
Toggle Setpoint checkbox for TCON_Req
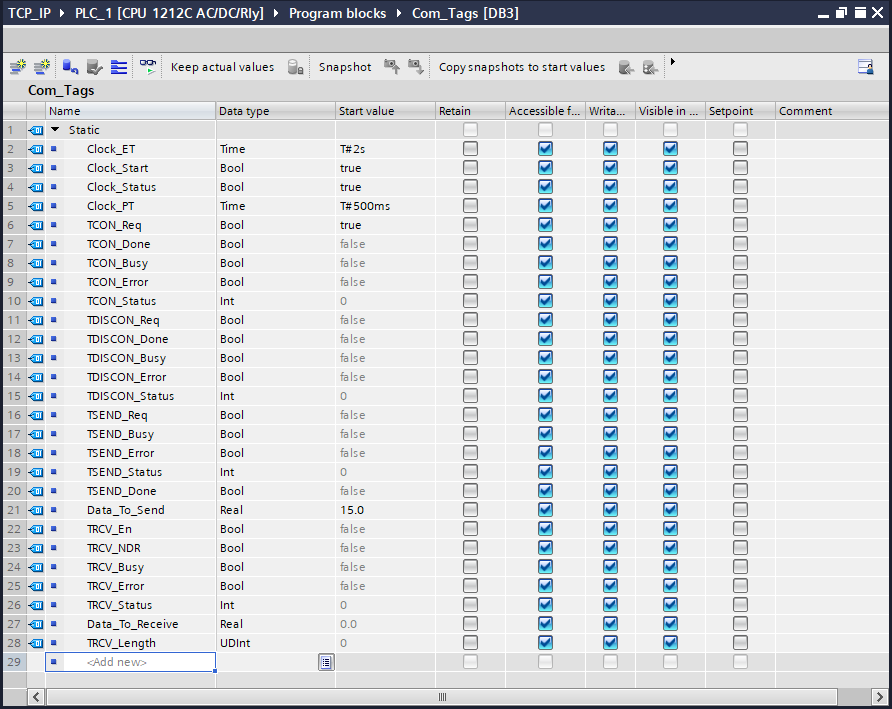[740, 225]
